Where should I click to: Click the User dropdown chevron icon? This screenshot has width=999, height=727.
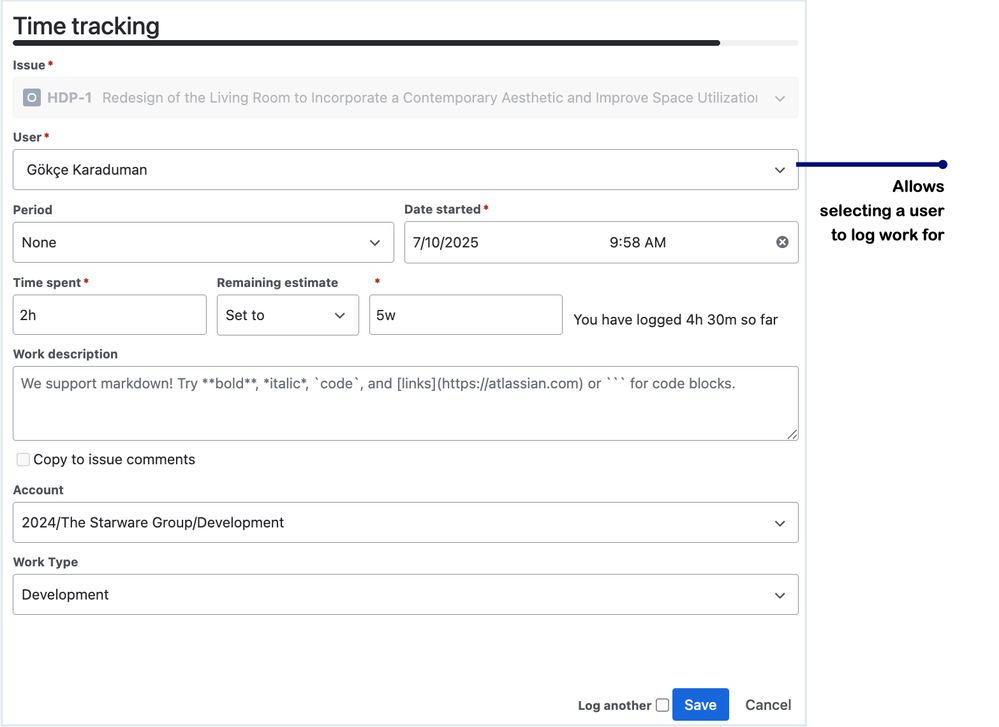pyautogui.click(x=780, y=170)
